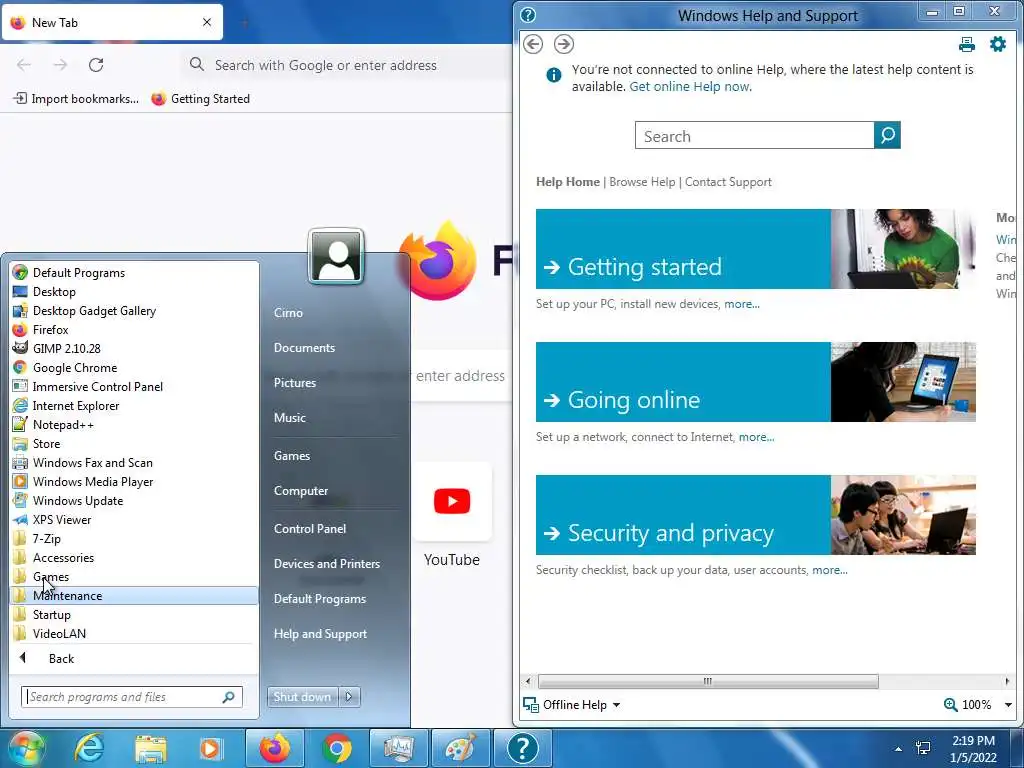Screen dimensions: 1024x768
Task: Click the Help window back arrow
Action: click(533, 44)
